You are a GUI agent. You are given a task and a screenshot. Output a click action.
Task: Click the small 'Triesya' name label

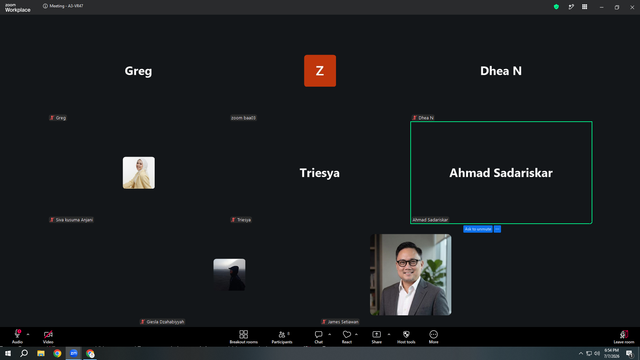[x=241, y=220]
